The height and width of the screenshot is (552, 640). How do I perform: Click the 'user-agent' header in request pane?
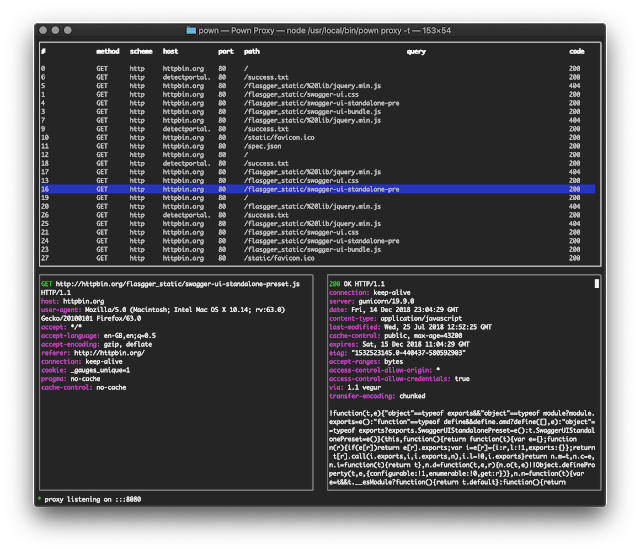pyautogui.click(x=163, y=314)
